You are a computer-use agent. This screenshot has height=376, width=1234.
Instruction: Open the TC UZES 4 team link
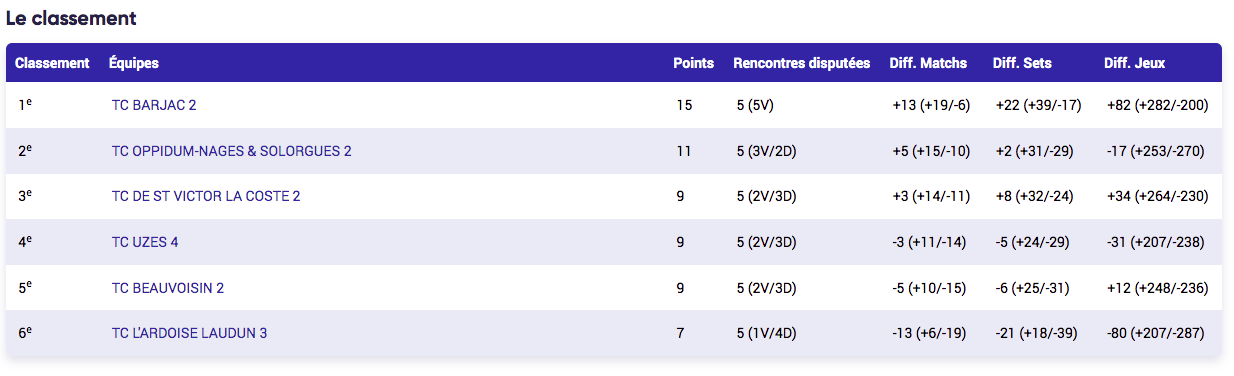[145, 242]
